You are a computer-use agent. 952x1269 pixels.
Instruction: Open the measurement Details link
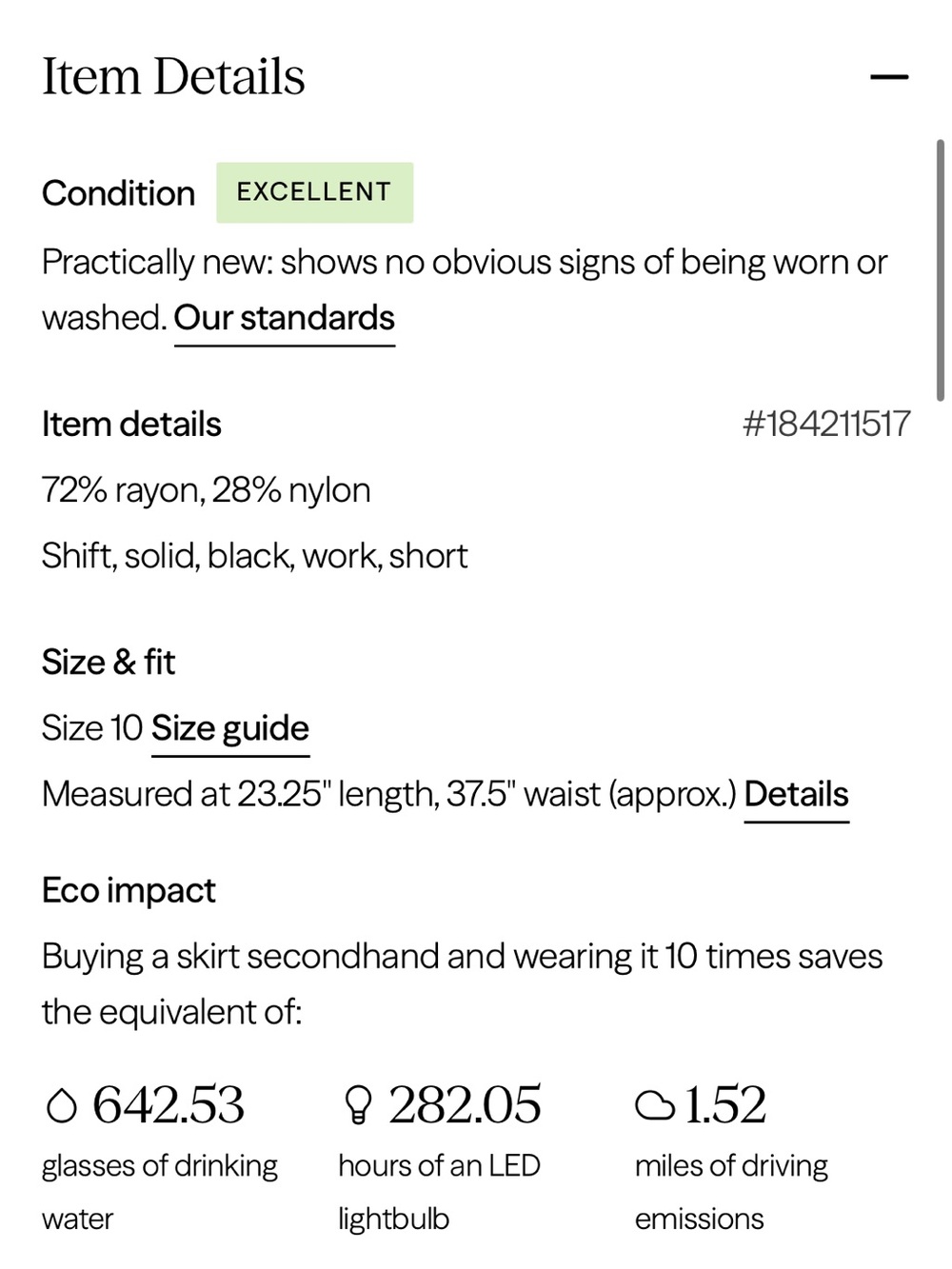(796, 794)
